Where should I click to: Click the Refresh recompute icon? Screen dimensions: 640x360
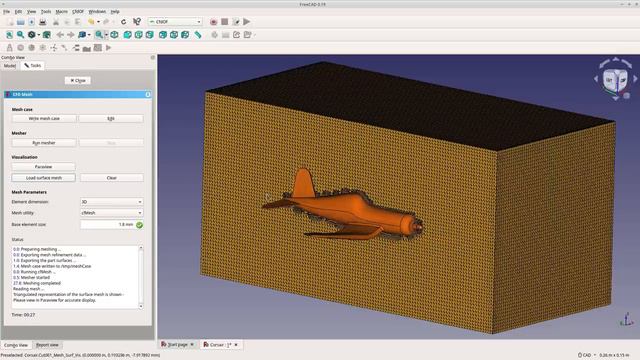point(123,22)
